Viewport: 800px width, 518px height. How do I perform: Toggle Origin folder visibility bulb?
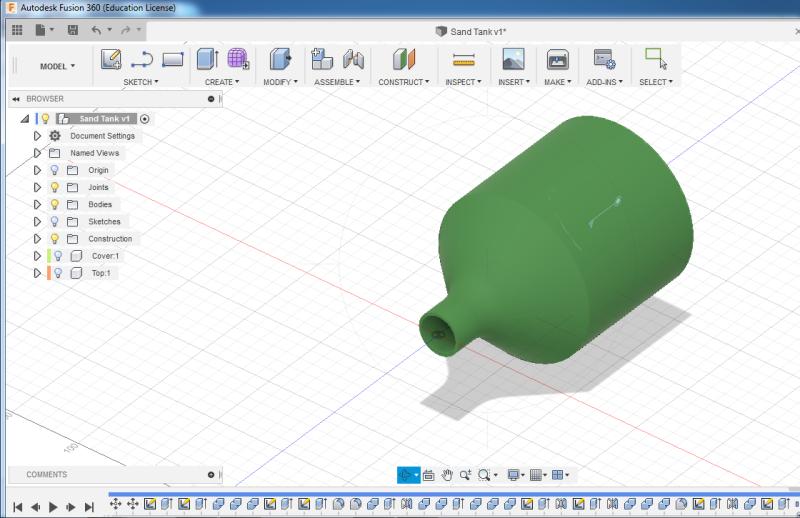(55, 170)
